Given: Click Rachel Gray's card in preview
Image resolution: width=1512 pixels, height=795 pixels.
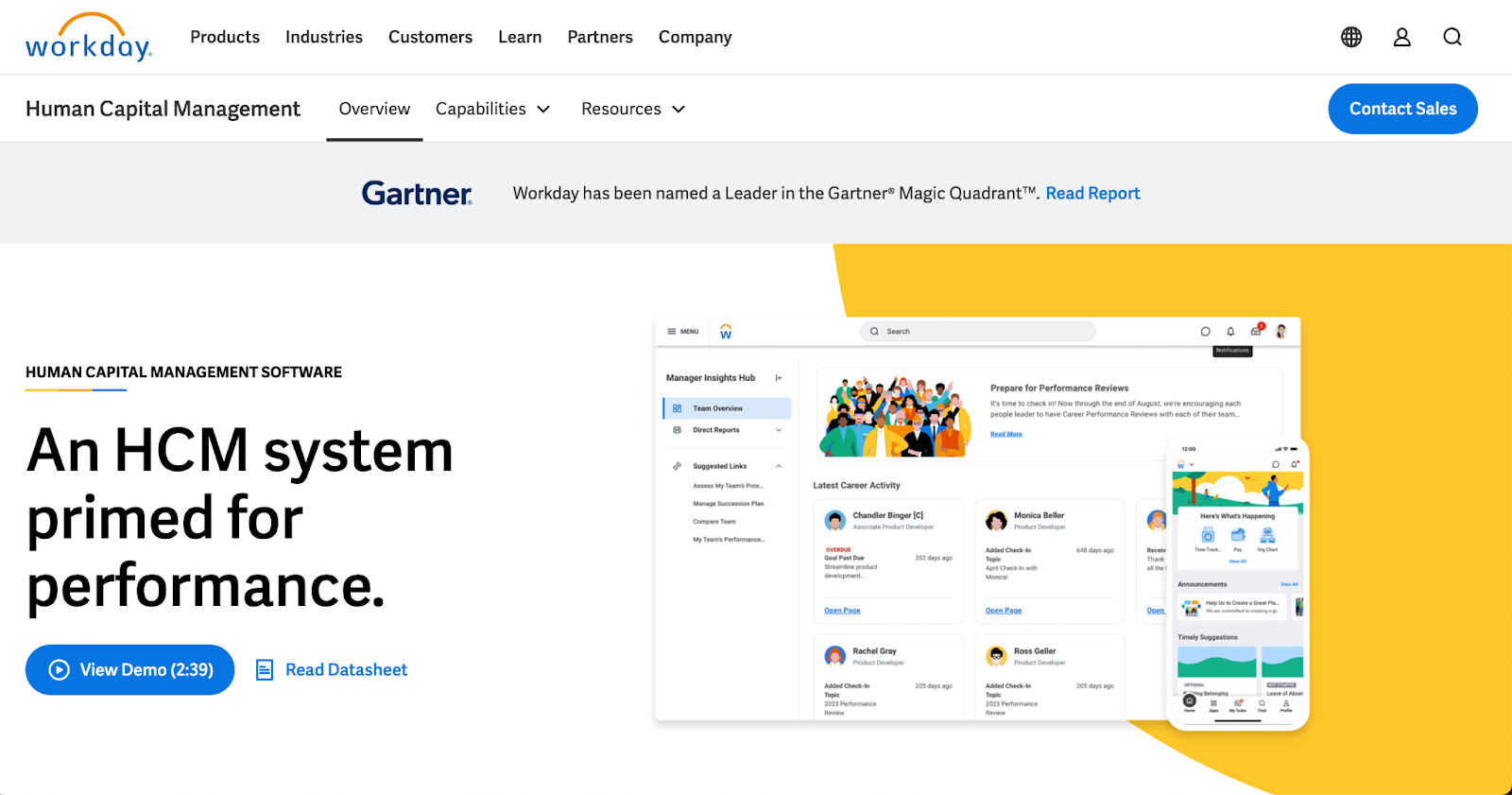Looking at the screenshot, I should pyautogui.click(x=888, y=678).
